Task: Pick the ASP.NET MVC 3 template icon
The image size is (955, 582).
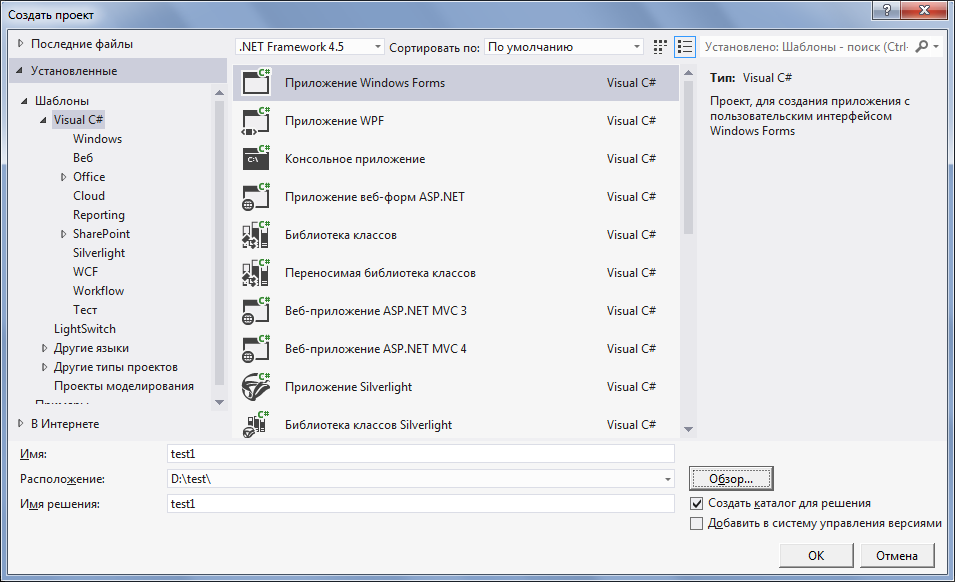Action: pyautogui.click(x=256, y=310)
